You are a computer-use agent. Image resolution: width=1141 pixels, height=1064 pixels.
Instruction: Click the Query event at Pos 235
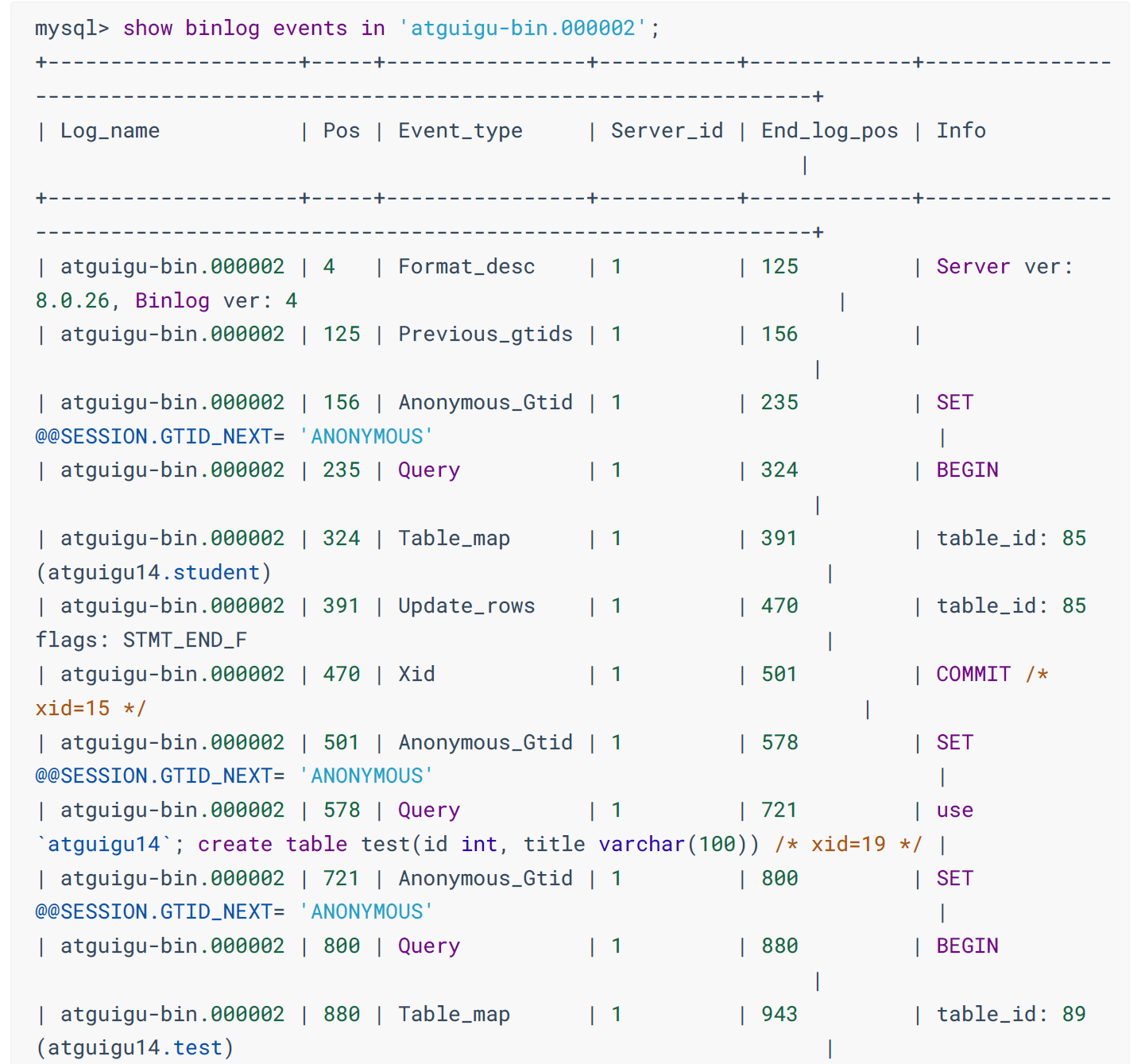click(x=429, y=470)
